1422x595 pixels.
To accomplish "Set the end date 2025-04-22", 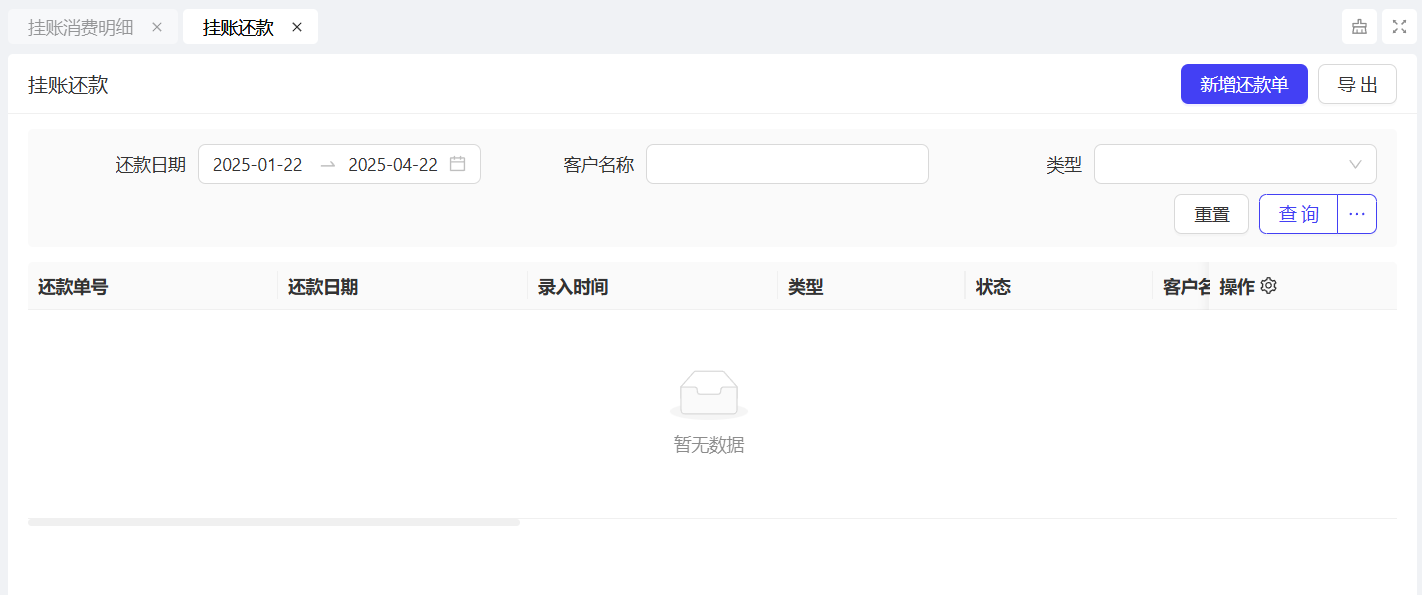I will [393, 165].
